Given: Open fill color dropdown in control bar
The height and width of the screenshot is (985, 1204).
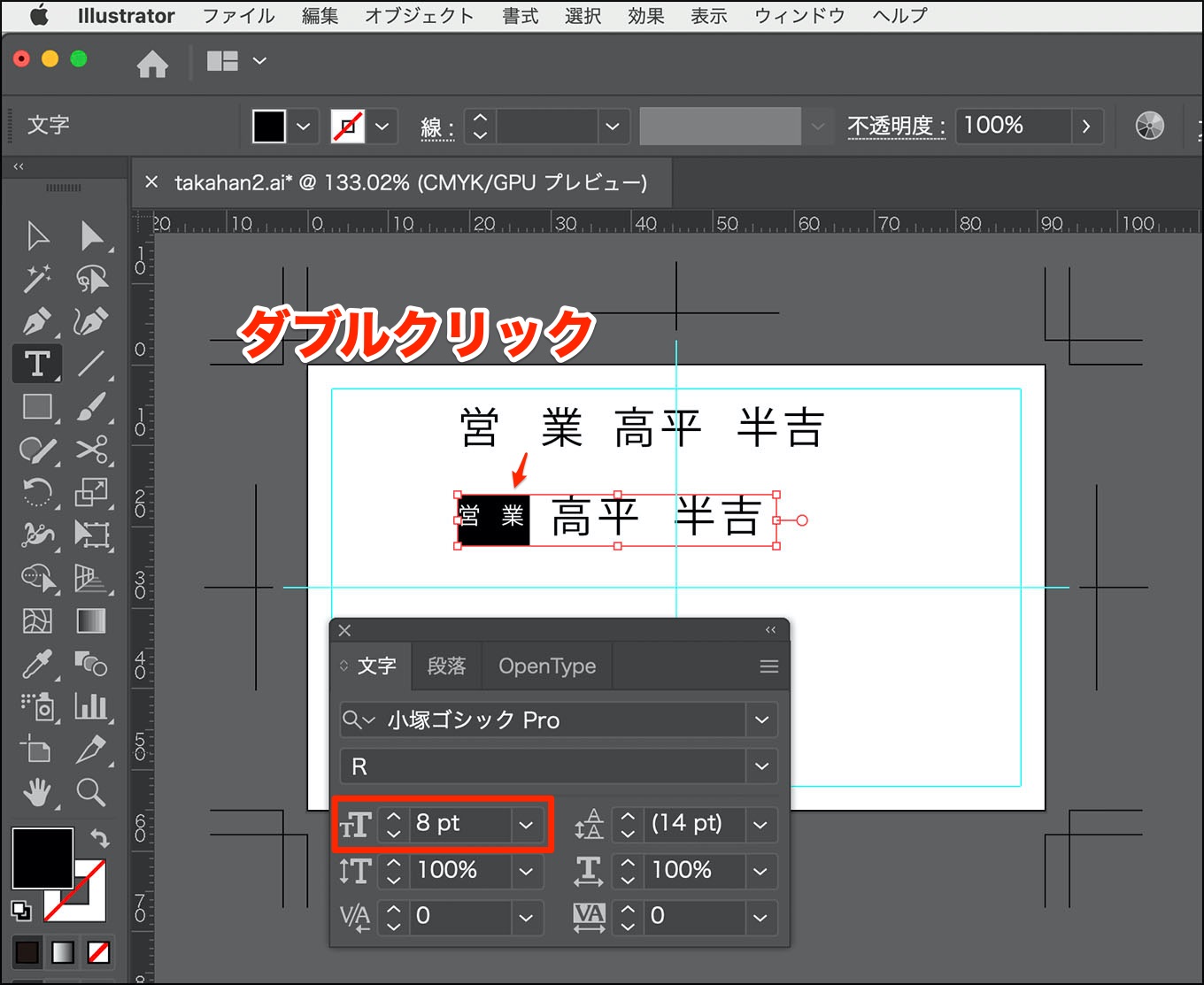Looking at the screenshot, I should [x=304, y=127].
